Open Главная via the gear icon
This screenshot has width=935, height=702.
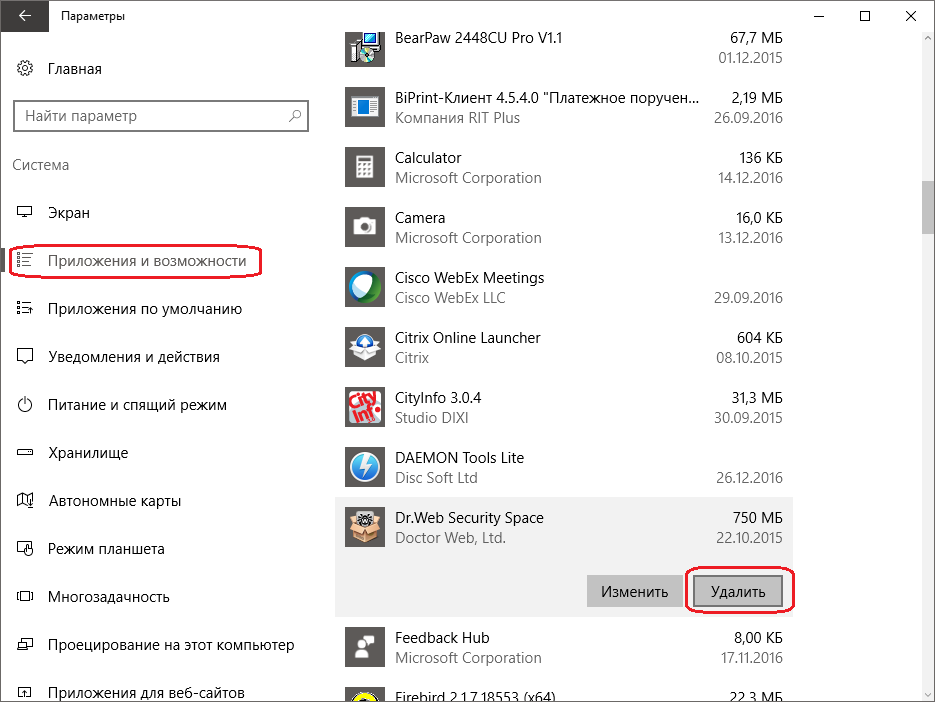point(25,69)
